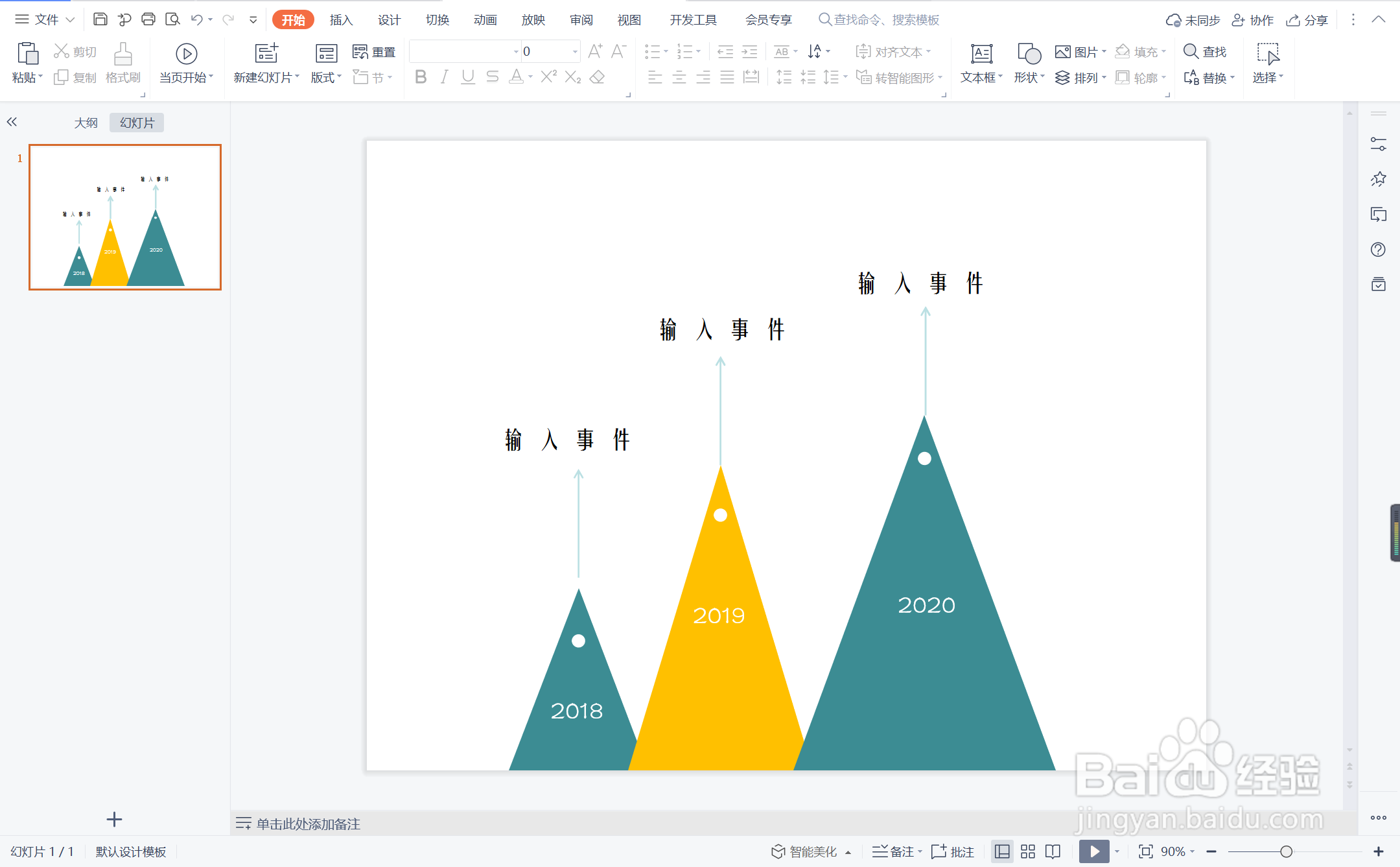Toggle Underline text formatting
1400x867 pixels.
pos(468,77)
